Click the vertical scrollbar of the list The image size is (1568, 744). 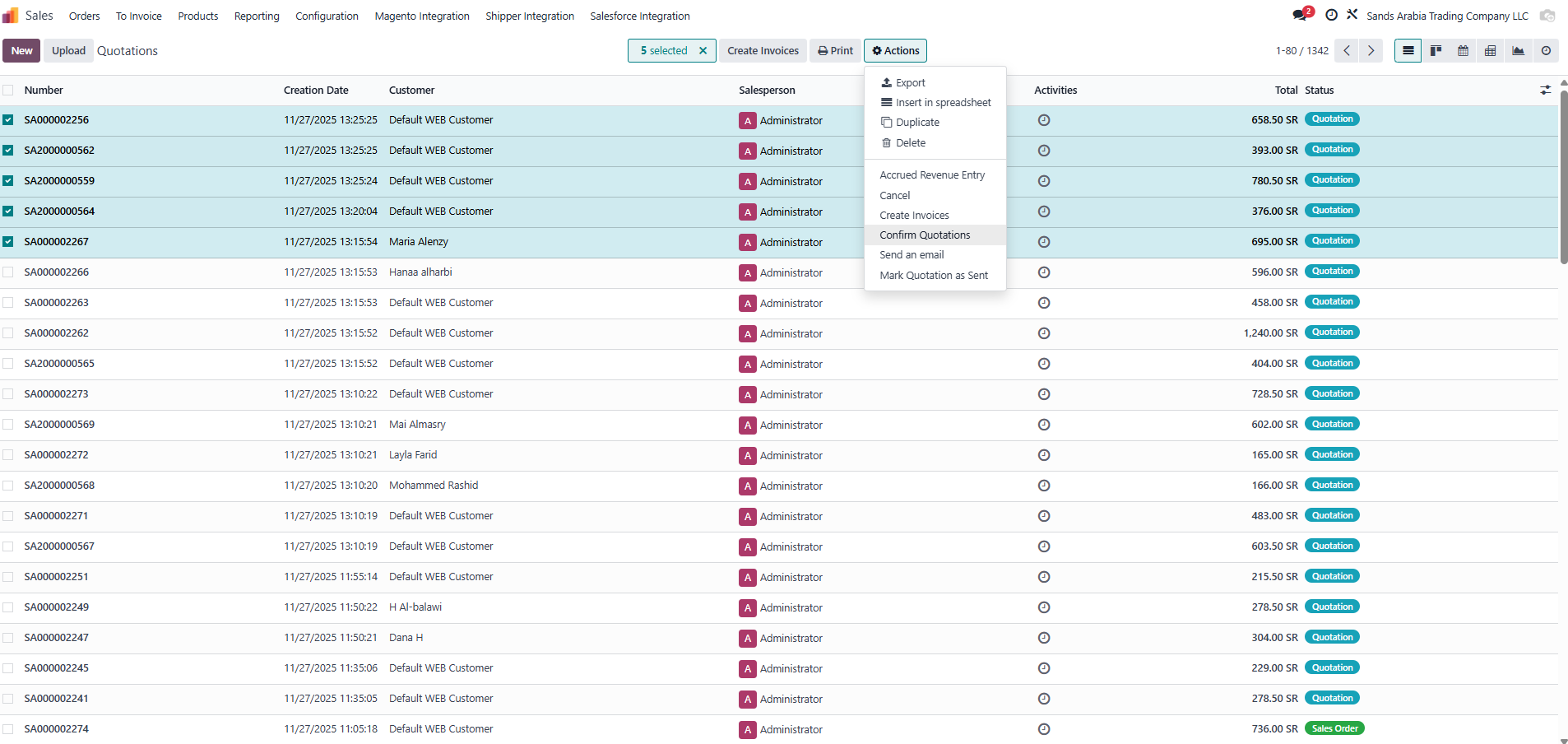[1563, 177]
